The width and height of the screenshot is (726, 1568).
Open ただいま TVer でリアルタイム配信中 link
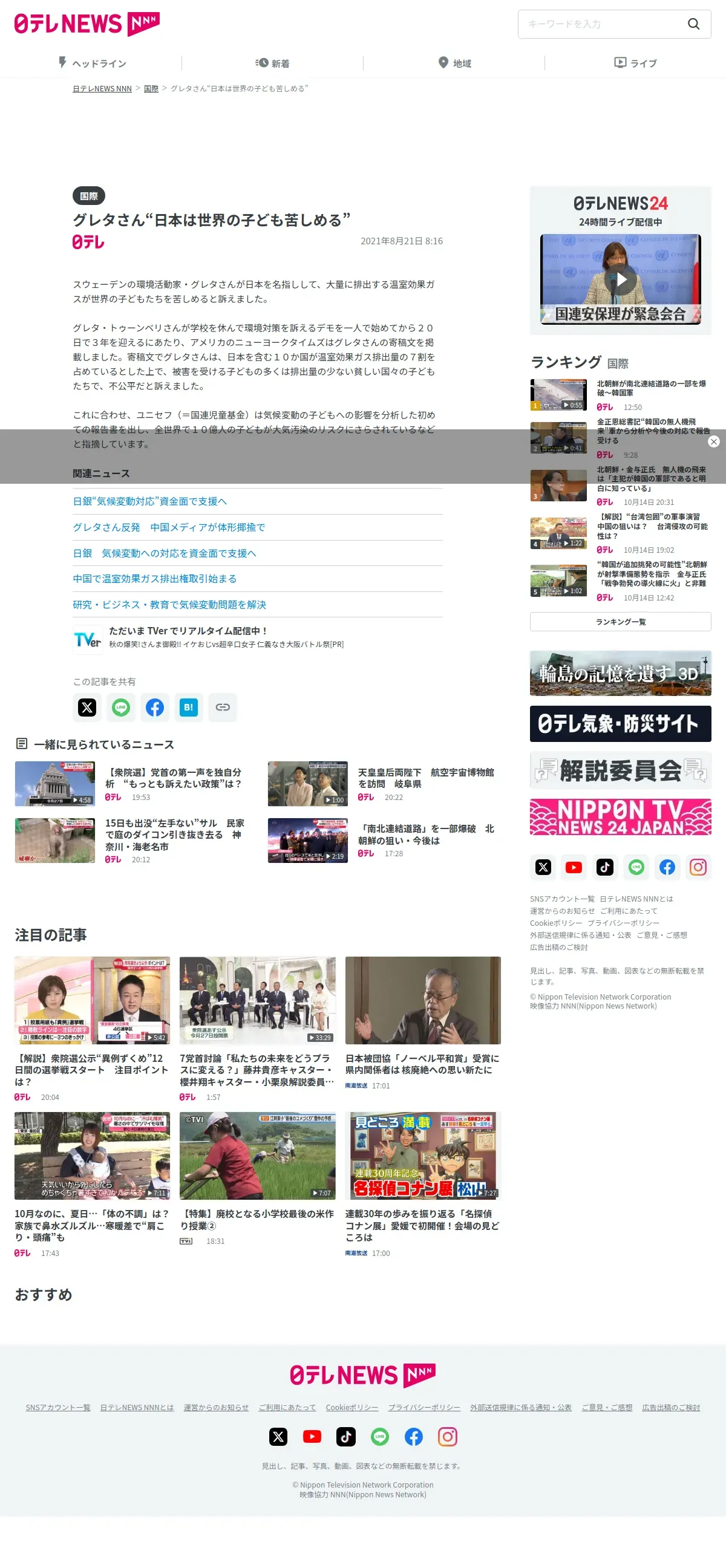click(x=188, y=631)
